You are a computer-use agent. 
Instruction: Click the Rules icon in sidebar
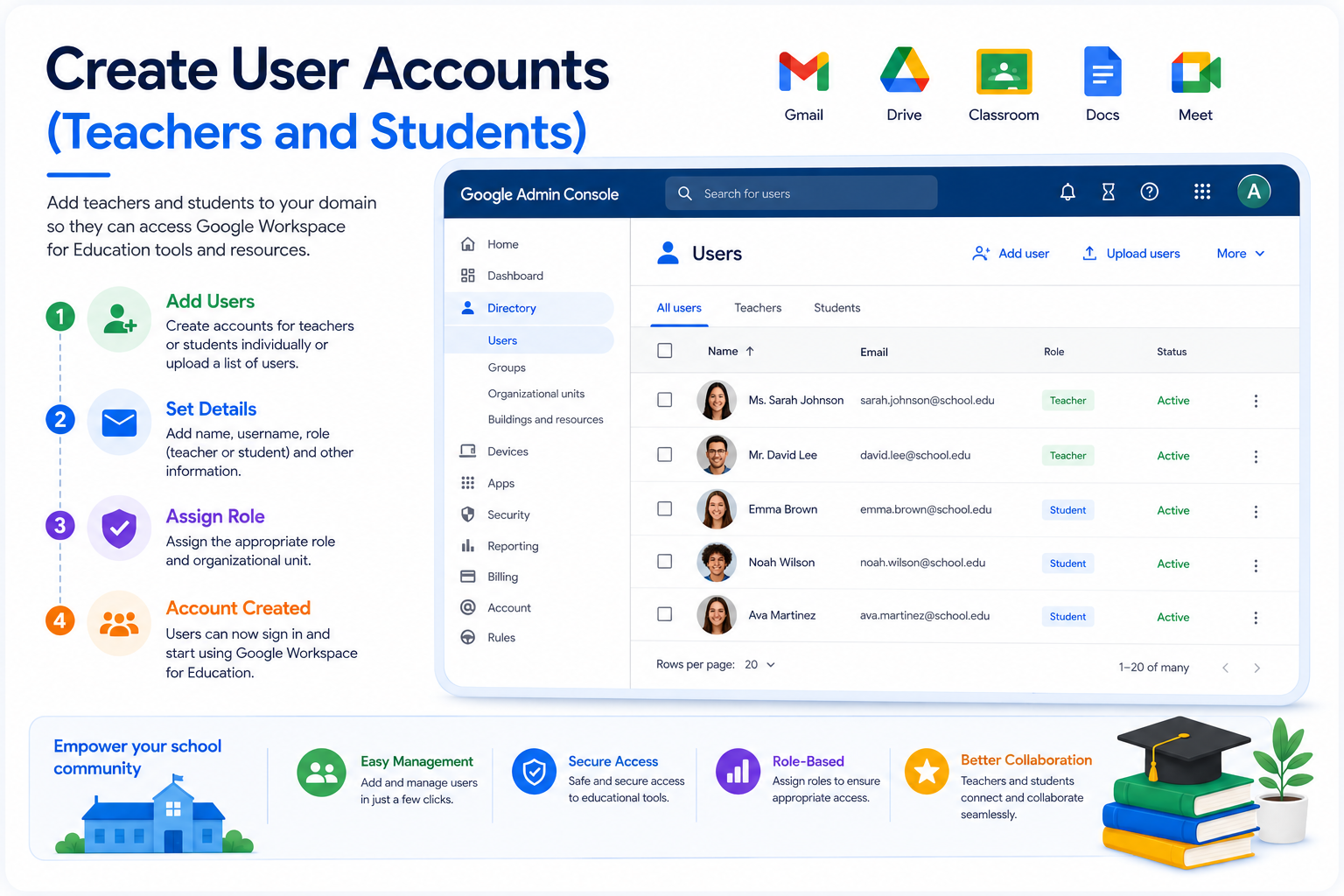click(468, 637)
